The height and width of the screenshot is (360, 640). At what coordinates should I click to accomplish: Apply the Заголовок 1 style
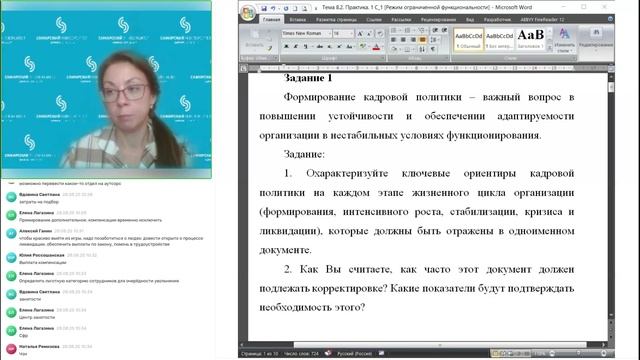pyautogui.click(x=531, y=40)
